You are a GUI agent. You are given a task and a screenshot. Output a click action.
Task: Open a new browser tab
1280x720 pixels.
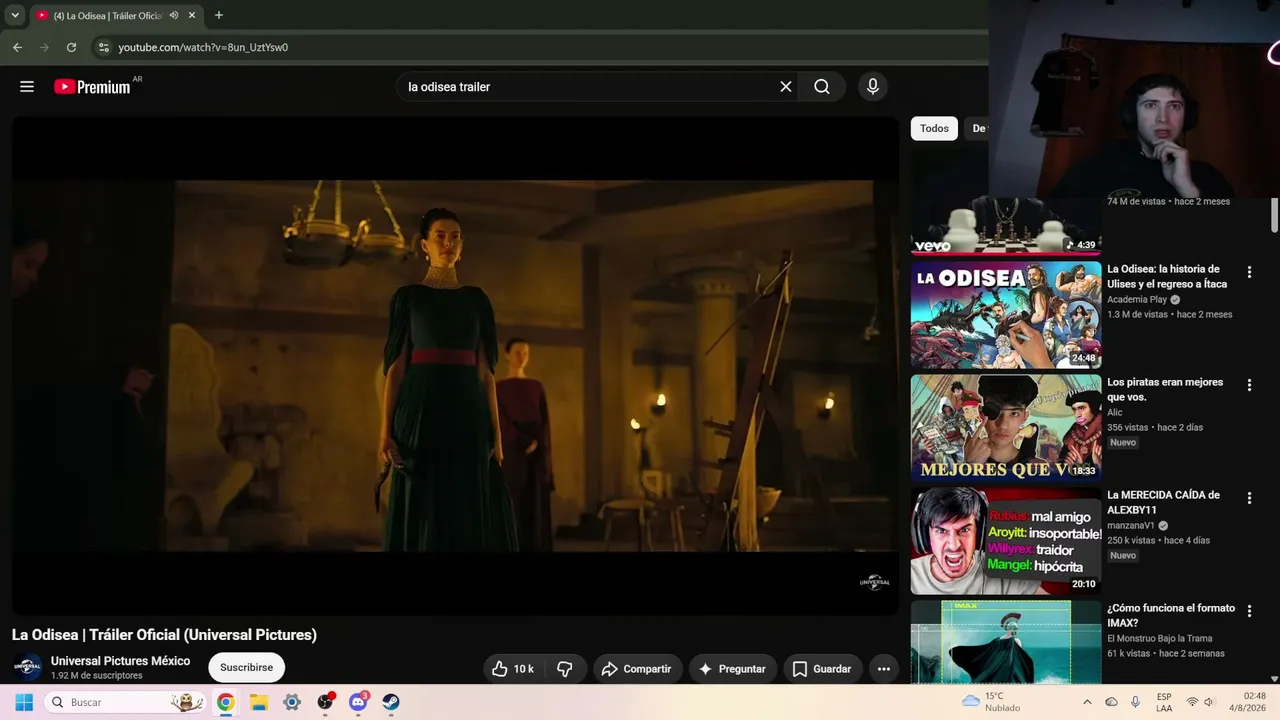pyautogui.click(x=219, y=15)
